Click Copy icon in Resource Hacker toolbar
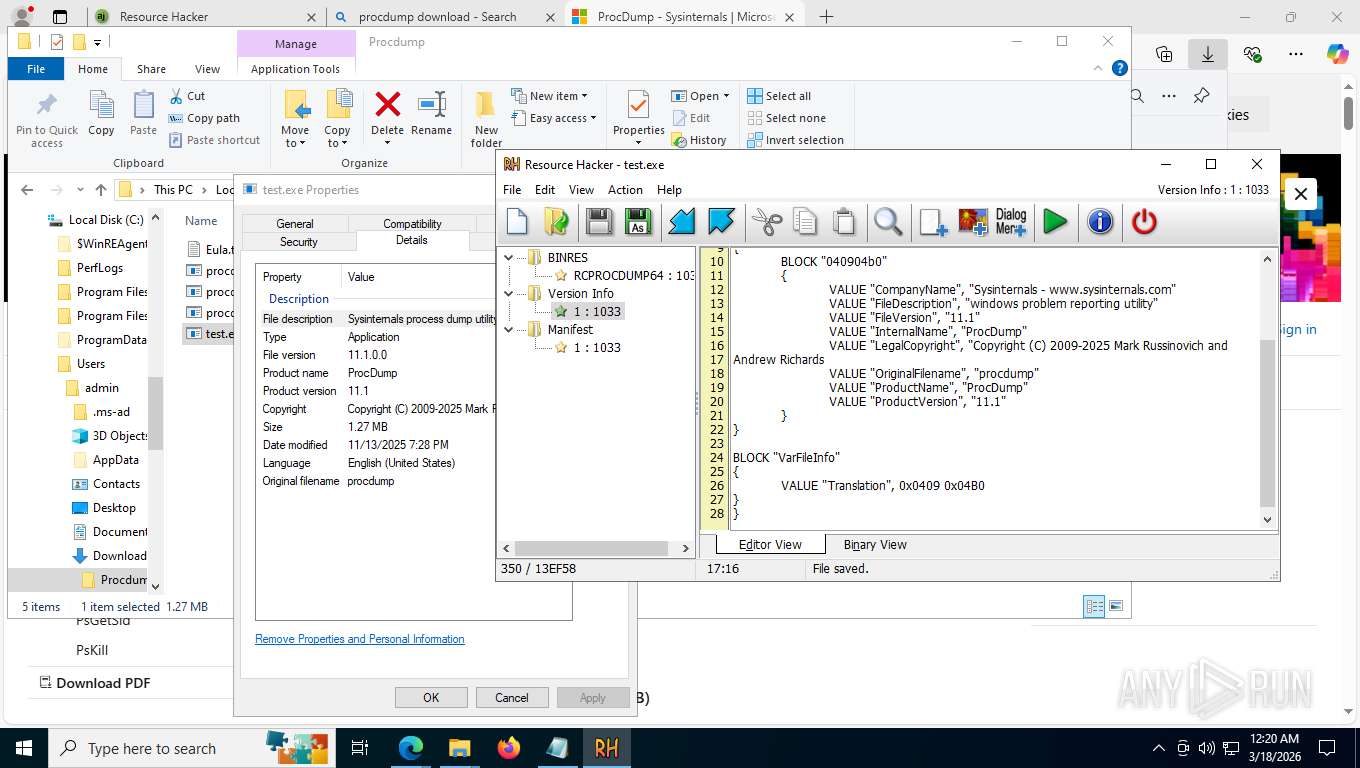Image resolution: width=1360 pixels, height=768 pixels. (805, 222)
